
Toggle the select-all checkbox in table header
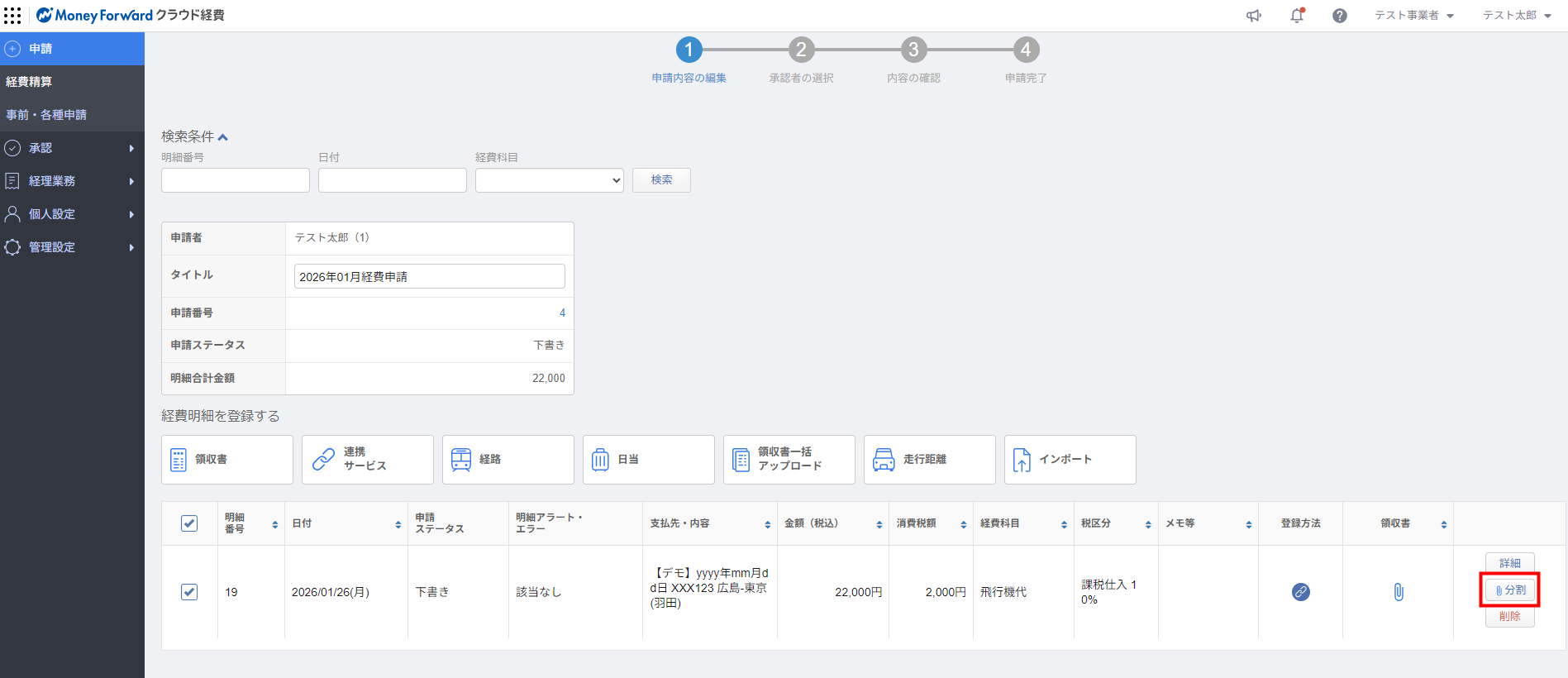click(x=189, y=523)
